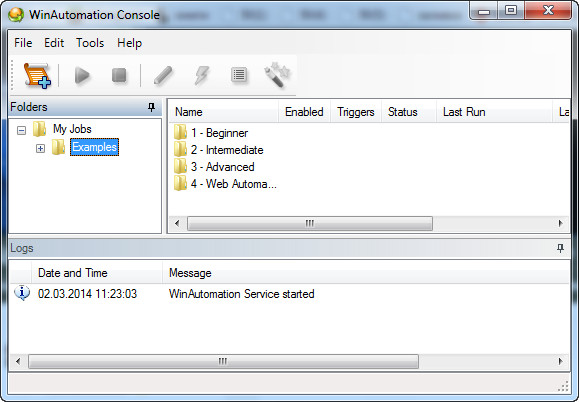Toggle pin on Logs panel
579x402 pixels.
click(560, 248)
